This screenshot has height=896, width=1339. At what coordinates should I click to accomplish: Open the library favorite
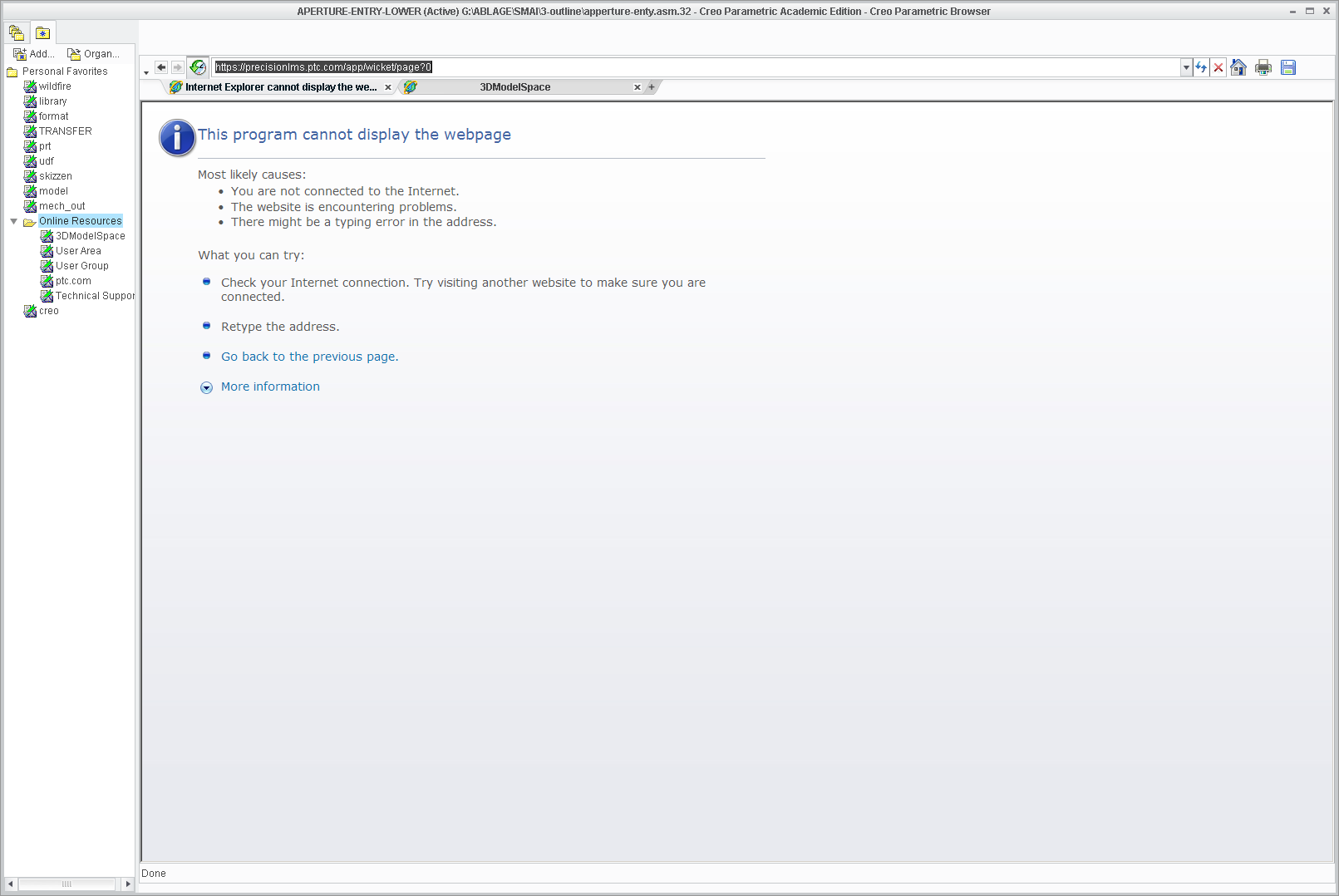pos(52,101)
